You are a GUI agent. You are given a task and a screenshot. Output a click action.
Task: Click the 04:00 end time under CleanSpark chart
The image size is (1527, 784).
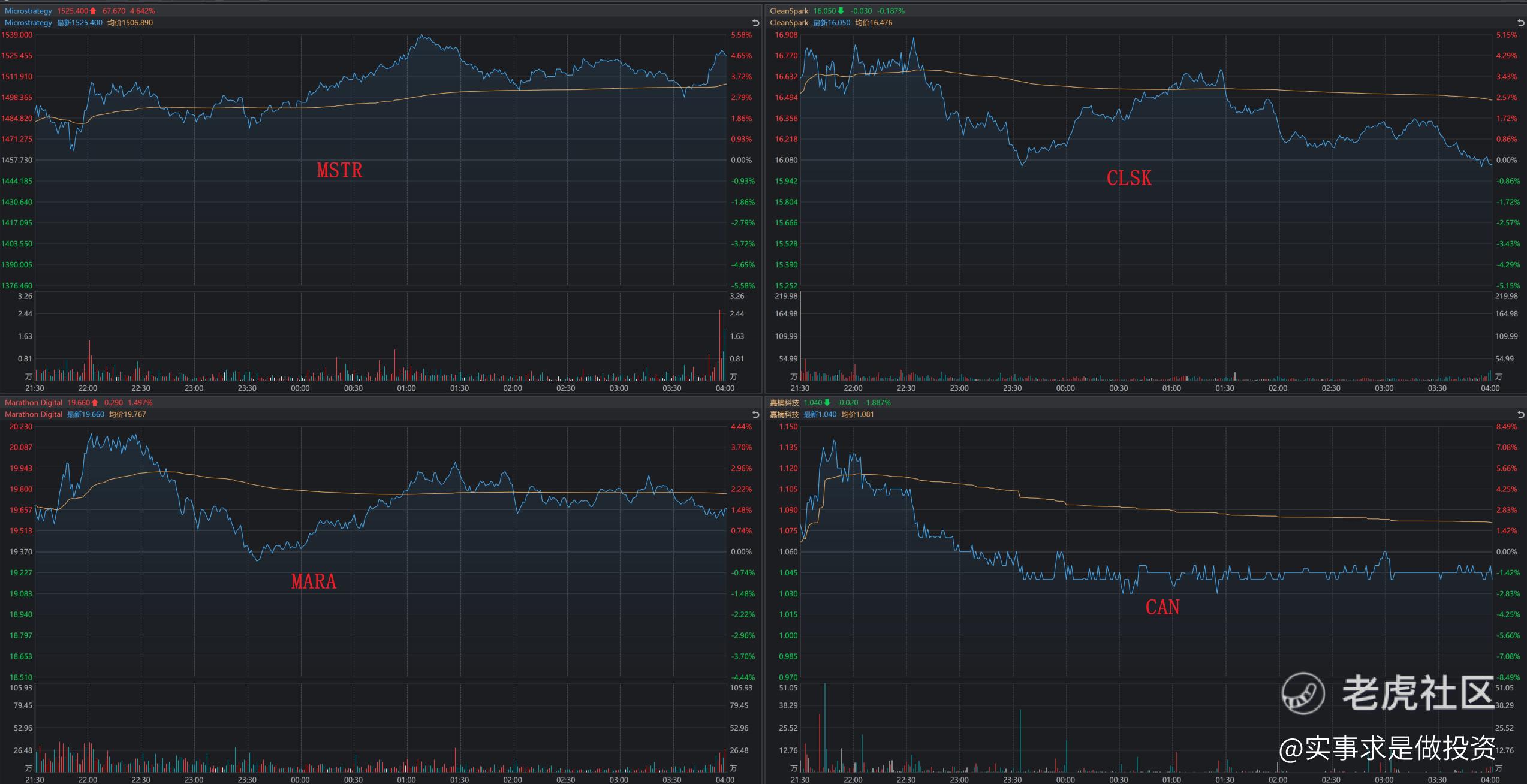[x=1490, y=388]
